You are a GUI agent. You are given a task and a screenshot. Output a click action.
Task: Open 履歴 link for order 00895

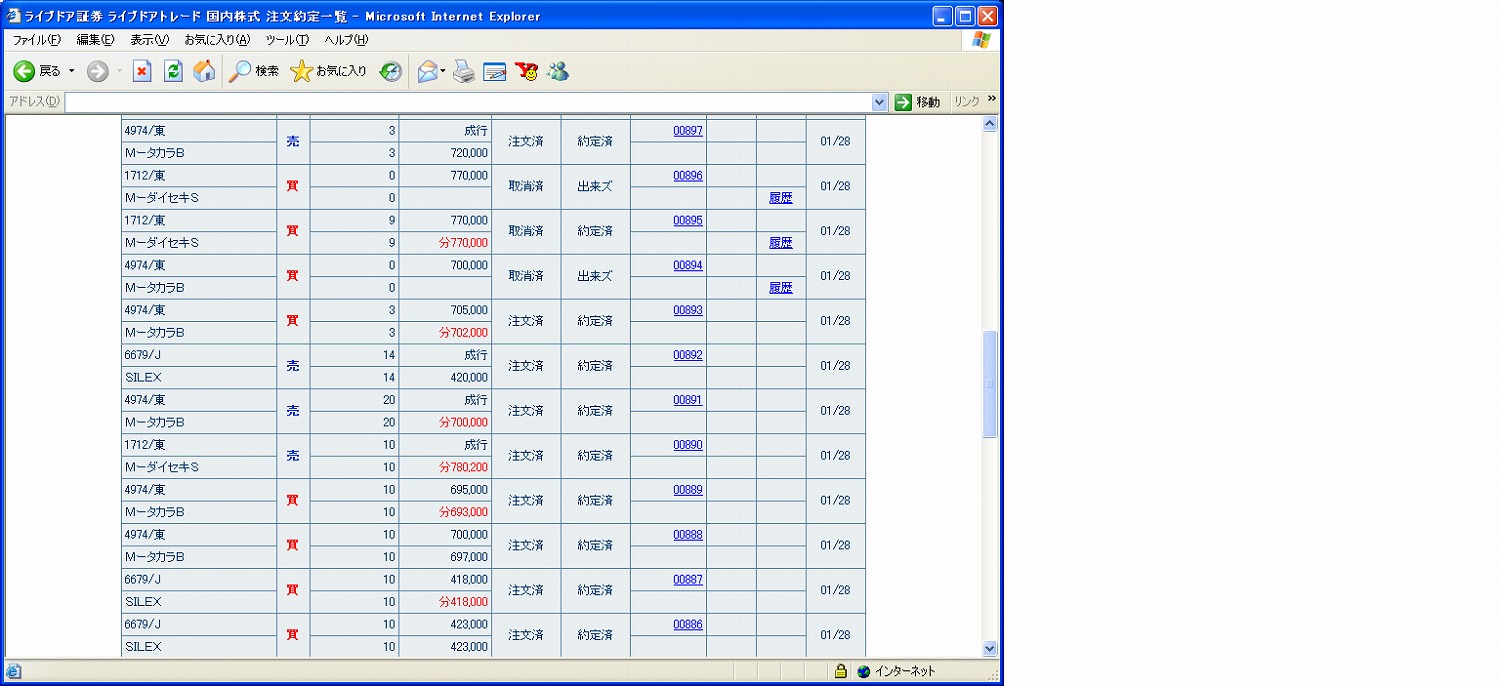coord(781,243)
